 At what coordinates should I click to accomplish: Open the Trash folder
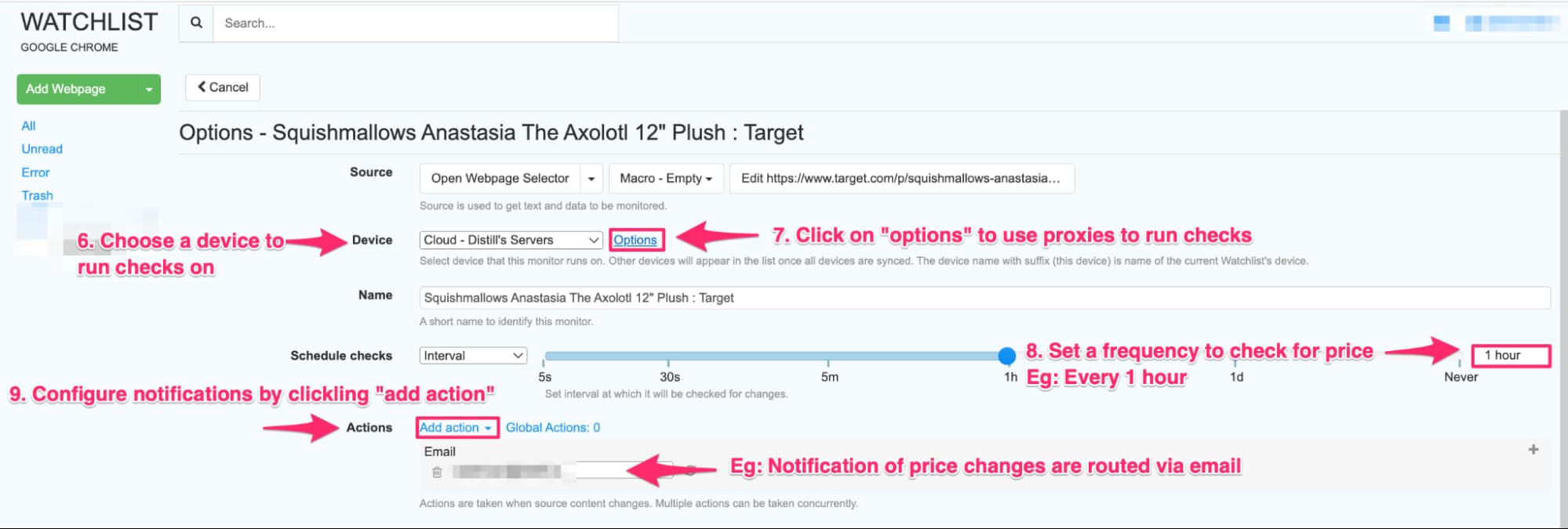tap(36, 195)
